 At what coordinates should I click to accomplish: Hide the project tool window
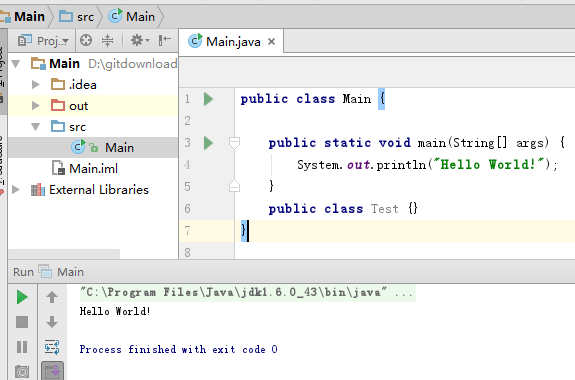click(x=164, y=40)
